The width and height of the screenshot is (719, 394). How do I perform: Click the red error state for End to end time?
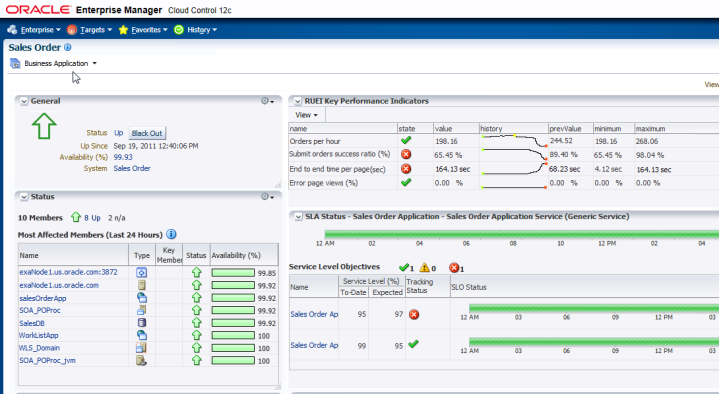pyautogui.click(x=406, y=168)
